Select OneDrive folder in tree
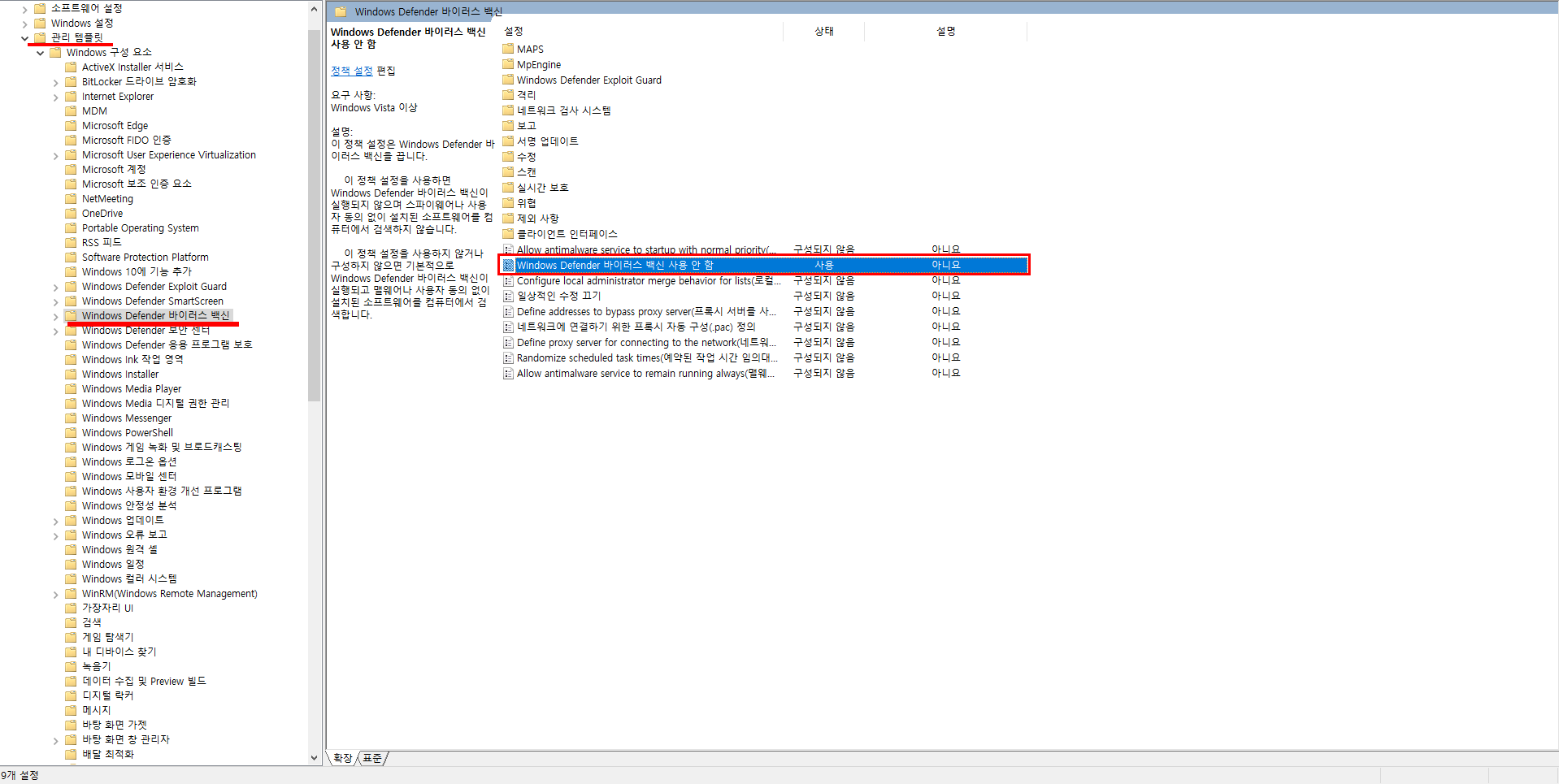Image resolution: width=1559 pixels, height=784 pixels. tap(102, 214)
